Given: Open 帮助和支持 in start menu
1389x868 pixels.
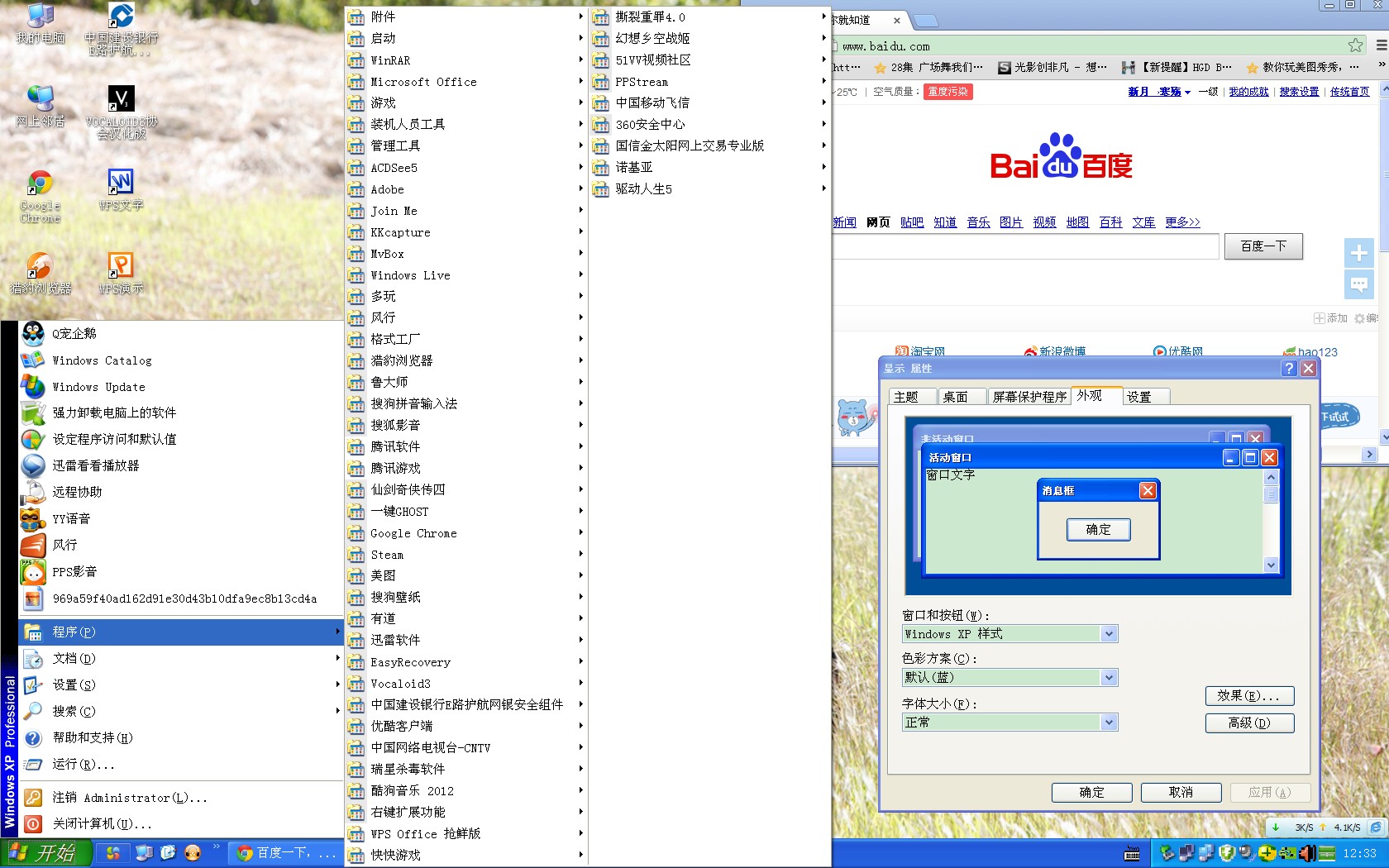Looking at the screenshot, I should pos(180,737).
